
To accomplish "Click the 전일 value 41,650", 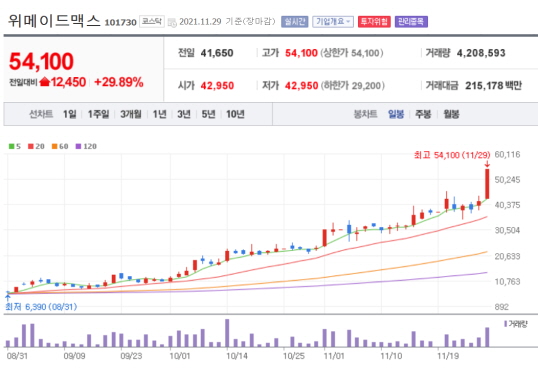I will 217,53.
